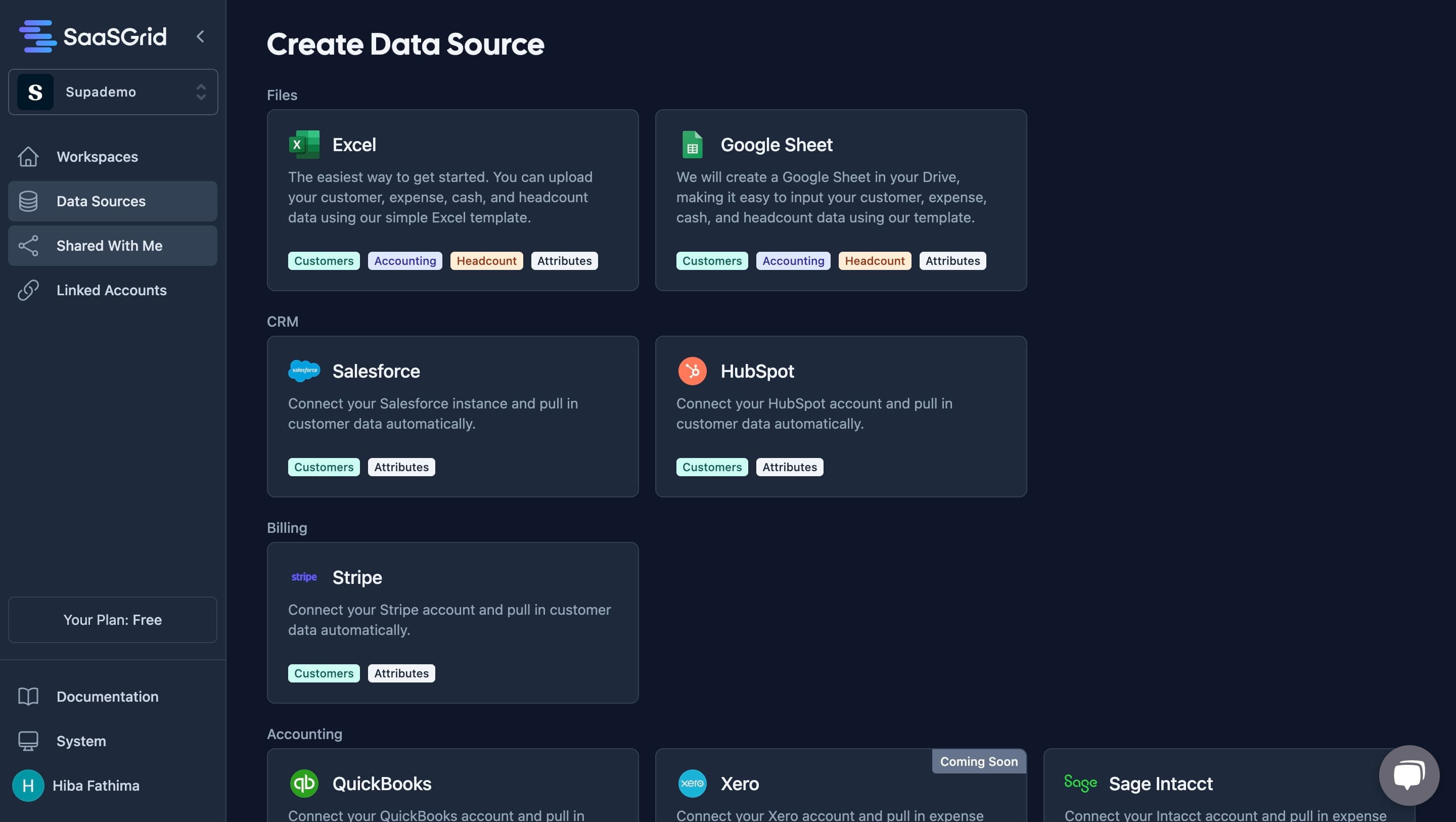Click the Hiba Fathima avatar
The width and height of the screenshot is (1456, 822).
tap(28, 786)
